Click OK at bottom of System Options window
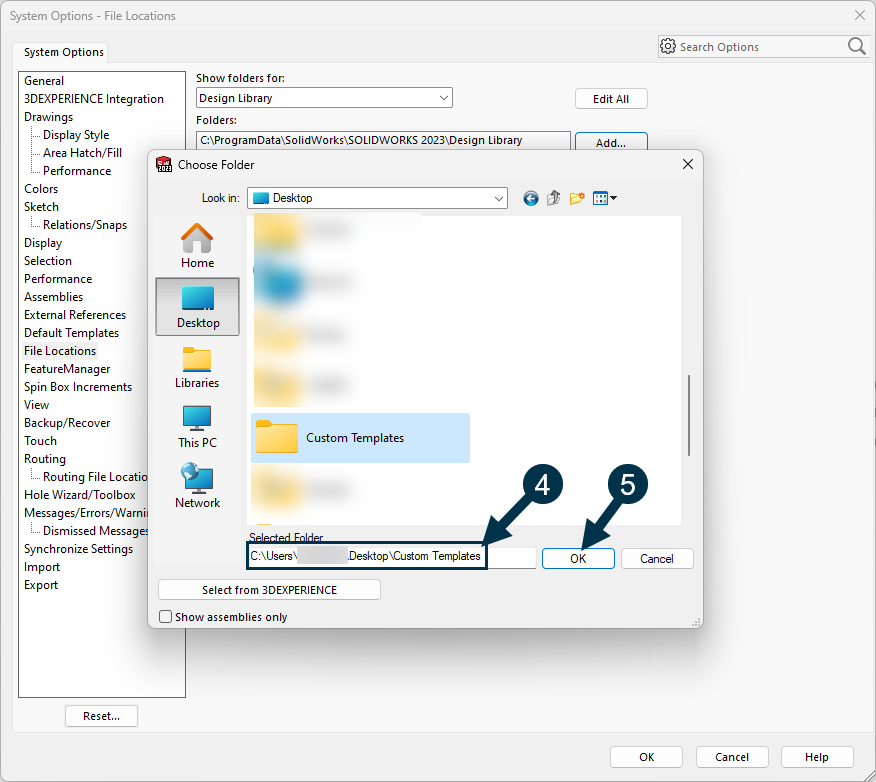Screen dimensions: 876x782 coord(646,757)
